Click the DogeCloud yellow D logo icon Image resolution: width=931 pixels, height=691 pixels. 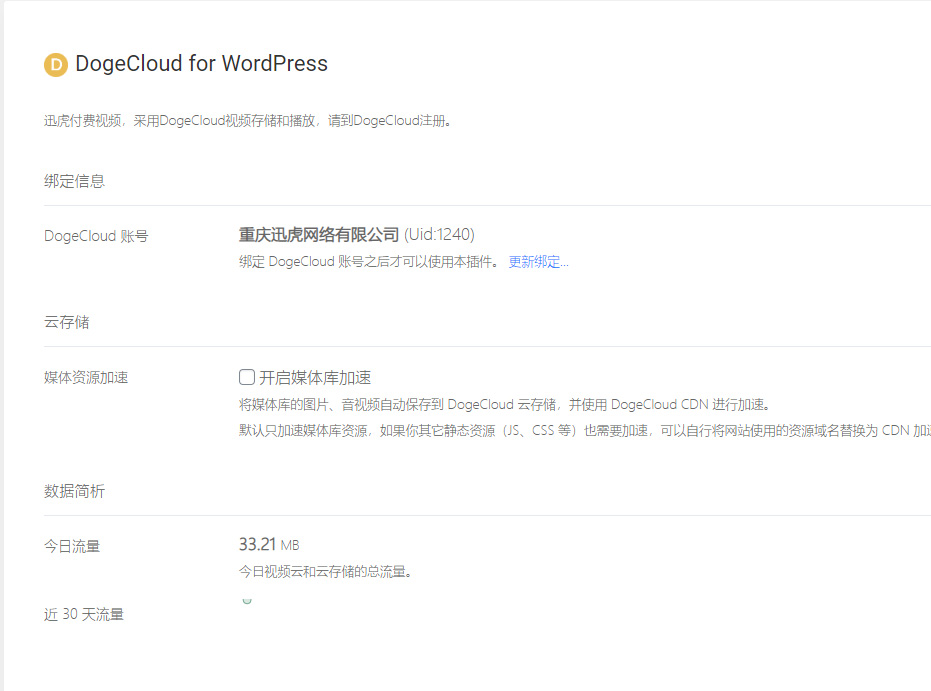56,65
